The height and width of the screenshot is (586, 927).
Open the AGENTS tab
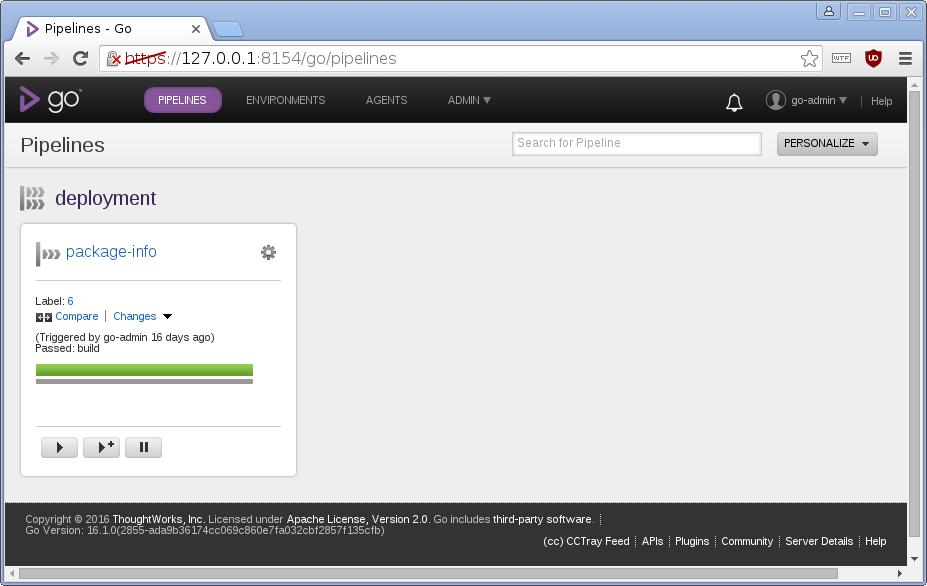click(x=387, y=100)
